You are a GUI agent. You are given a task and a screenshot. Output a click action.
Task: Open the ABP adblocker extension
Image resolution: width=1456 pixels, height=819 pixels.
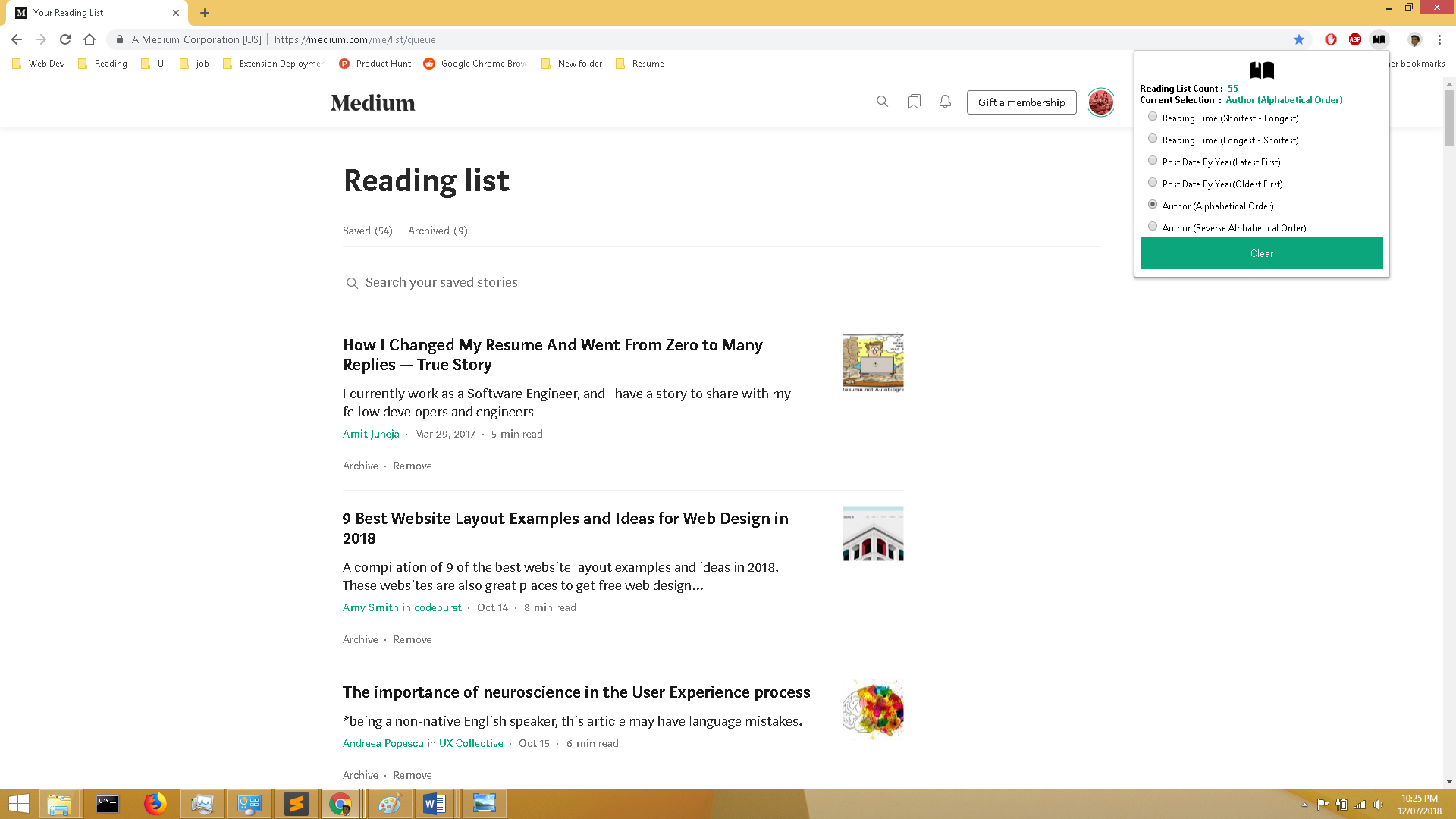click(1355, 39)
